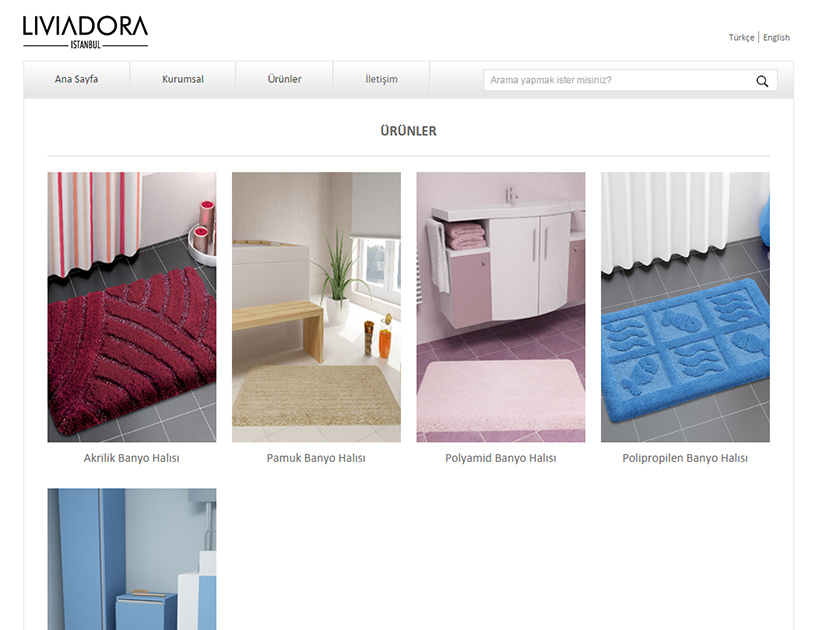Switch language to English
The height and width of the screenshot is (630, 826).
coord(776,37)
